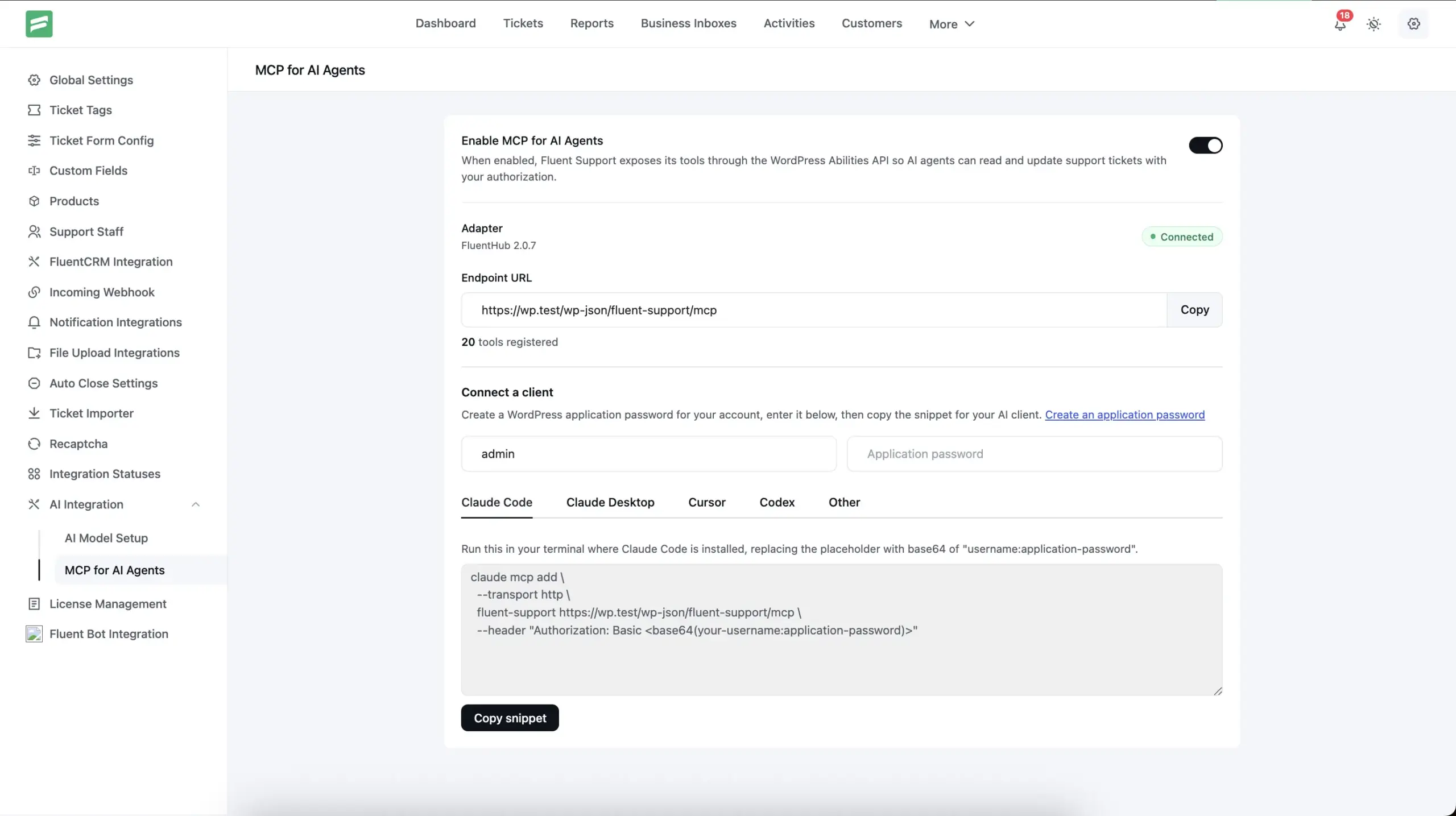Open the Activities menu item
The image size is (1456, 816).
(789, 23)
